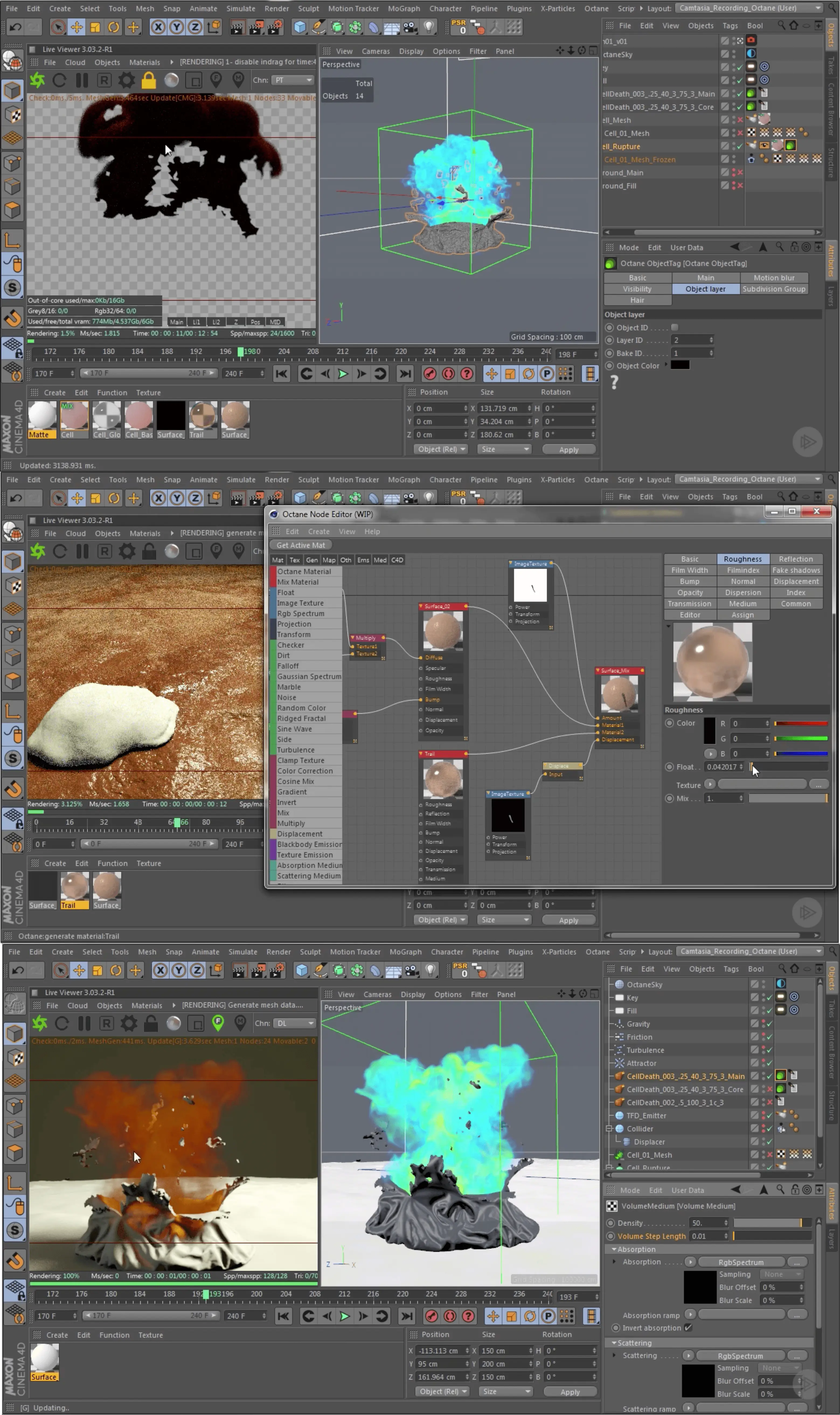Click Blackbody Emission in the node list
This screenshot has height=1415, width=840.
tap(309, 844)
